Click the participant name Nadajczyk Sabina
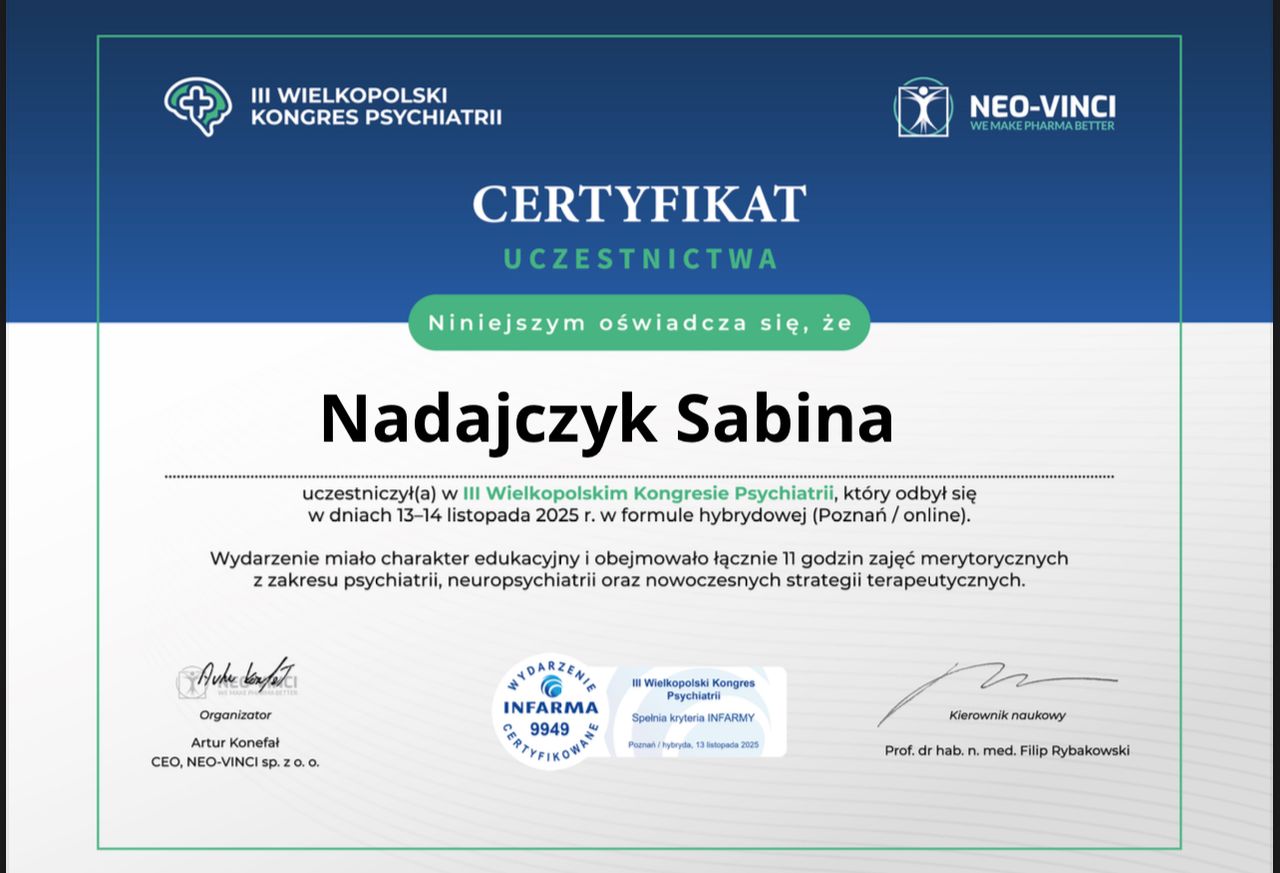The height and width of the screenshot is (873, 1280). point(606,419)
